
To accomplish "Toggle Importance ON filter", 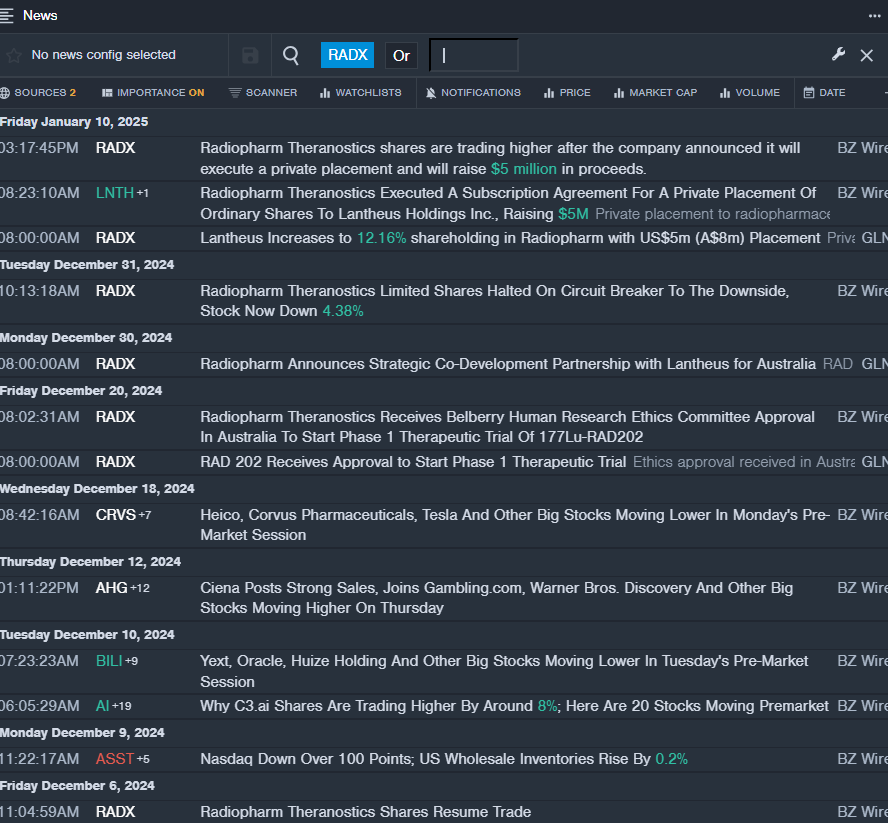I will point(153,92).
